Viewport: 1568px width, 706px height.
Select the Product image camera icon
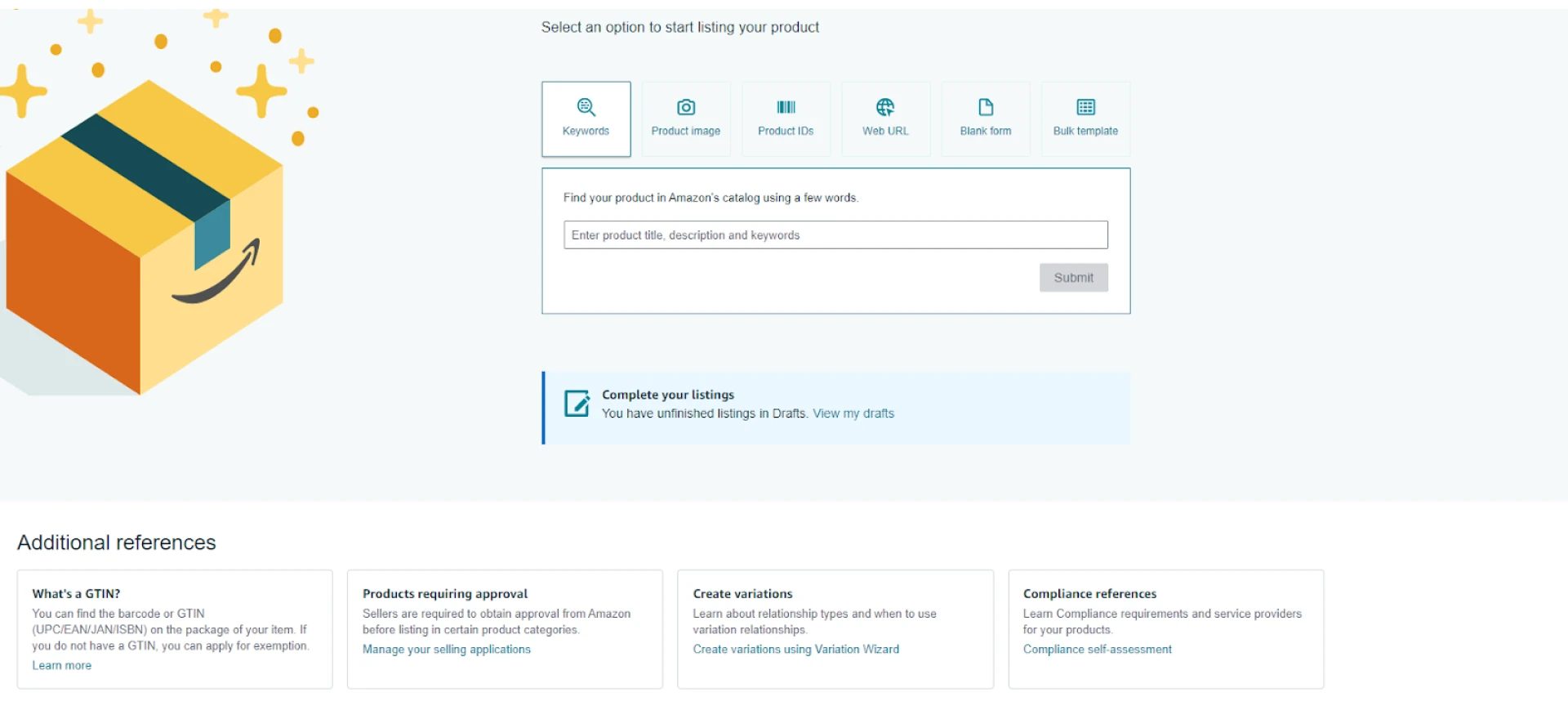(x=686, y=107)
